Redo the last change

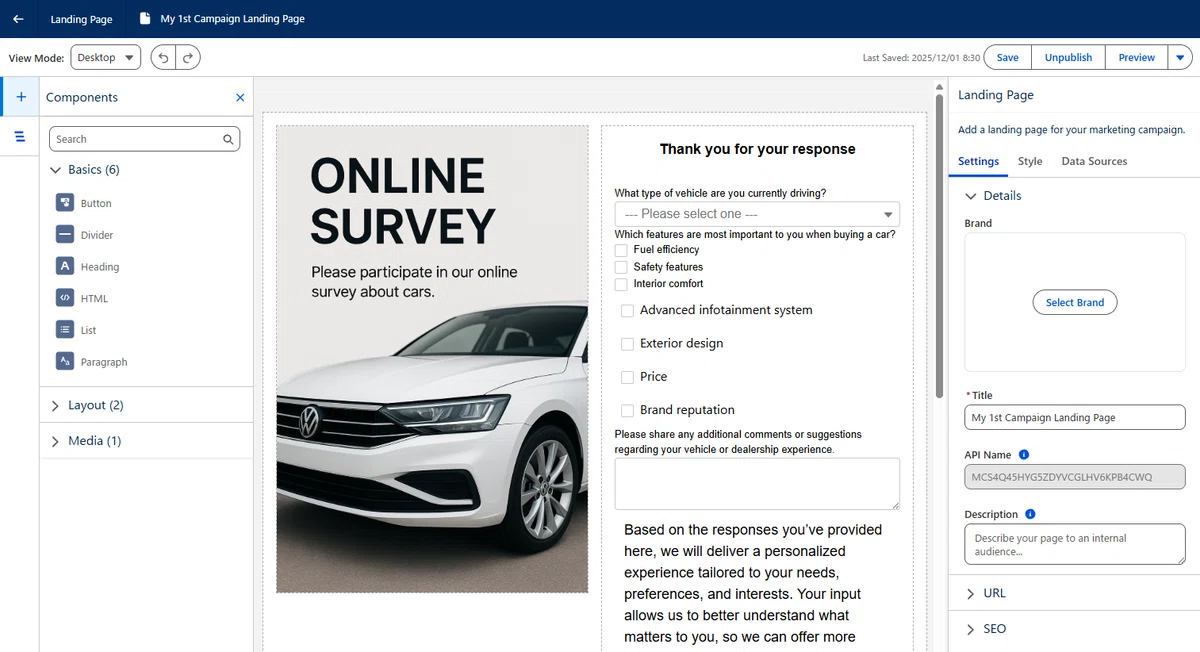coord(188,58)
